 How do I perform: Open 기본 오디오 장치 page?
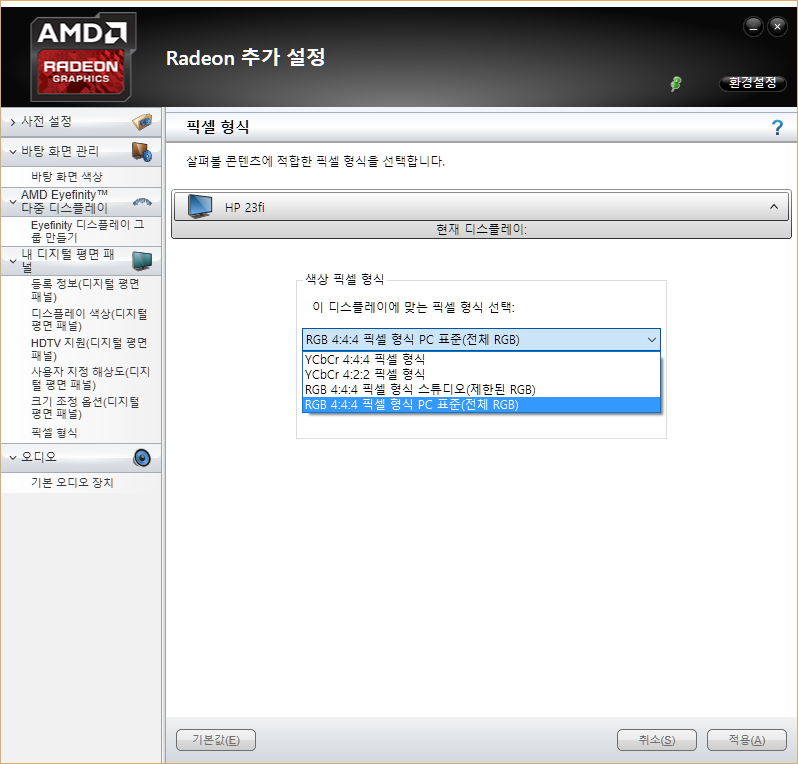pos(72,483)
